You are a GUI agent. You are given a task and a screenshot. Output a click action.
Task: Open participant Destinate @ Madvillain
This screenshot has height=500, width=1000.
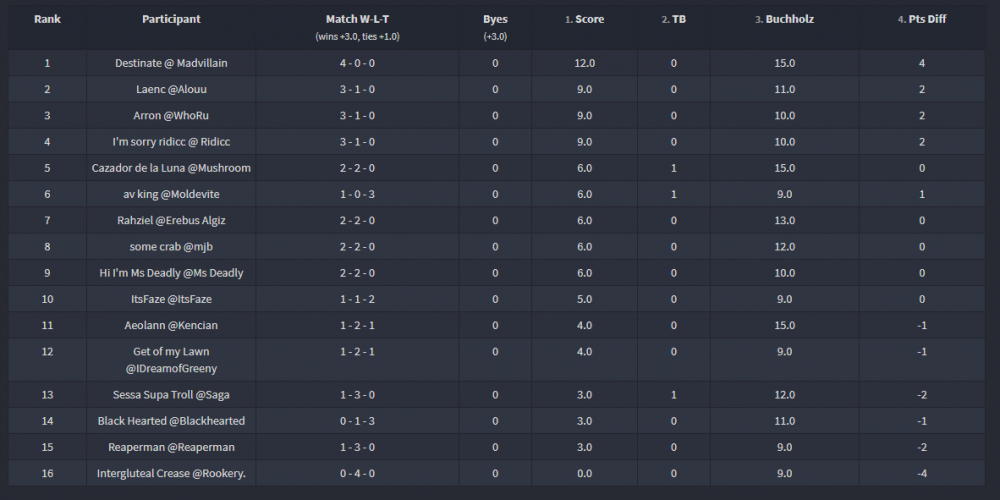pos(171,63)
